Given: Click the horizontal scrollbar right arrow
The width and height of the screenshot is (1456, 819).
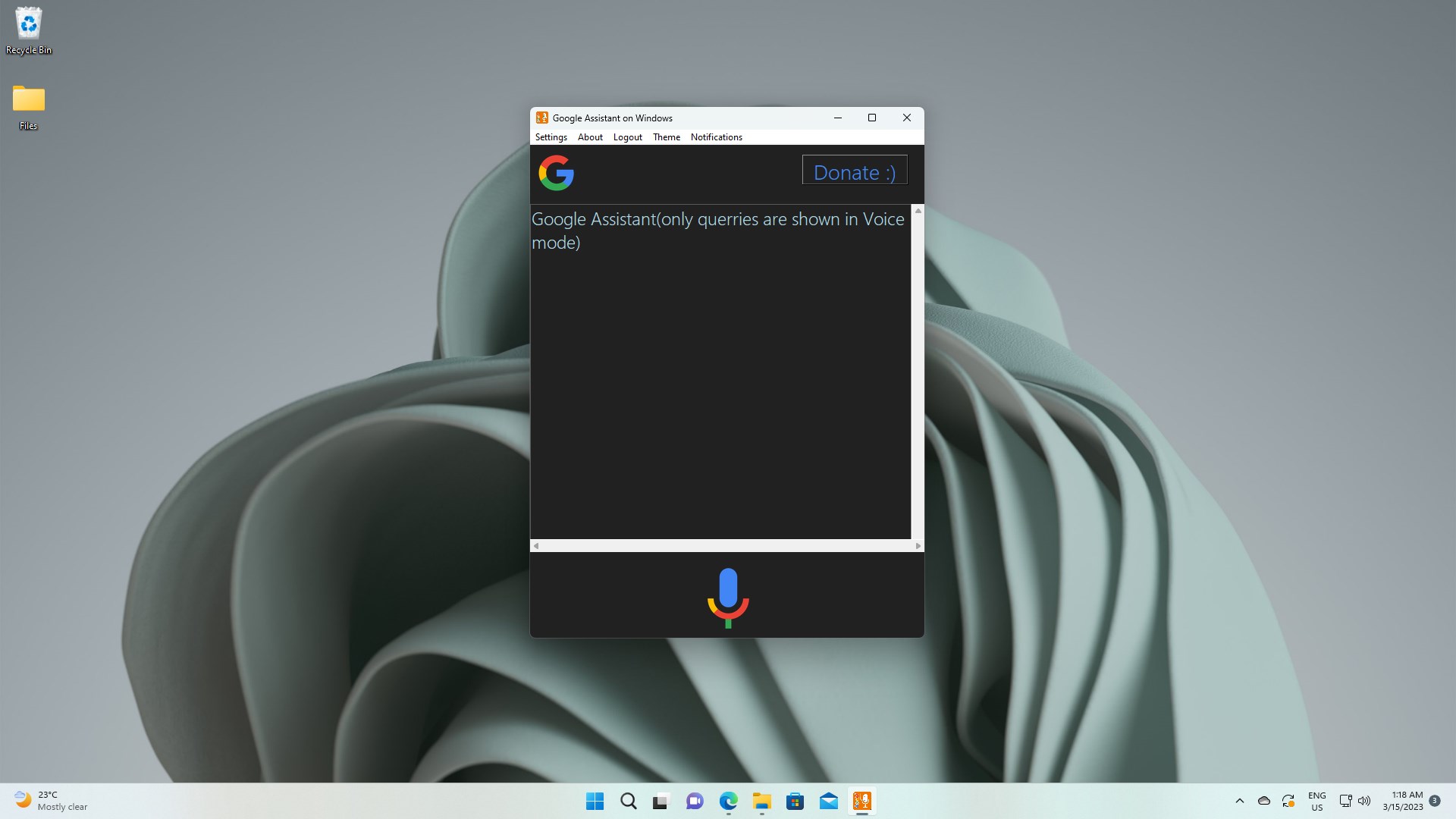Looking at the screenshot, I should 918,546.
